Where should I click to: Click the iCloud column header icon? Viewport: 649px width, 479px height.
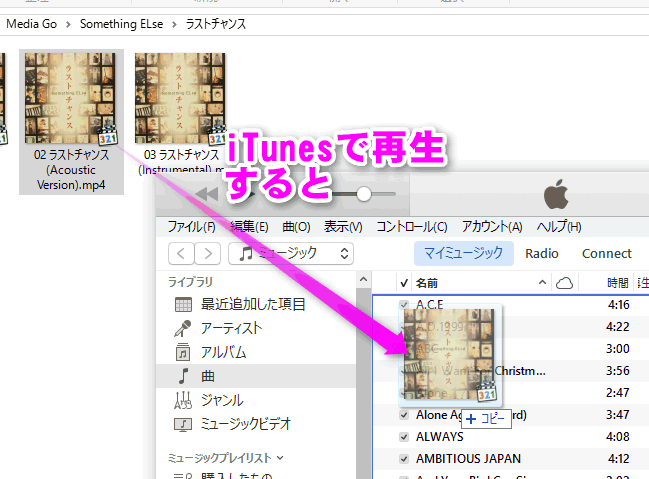tap(565, 283)
